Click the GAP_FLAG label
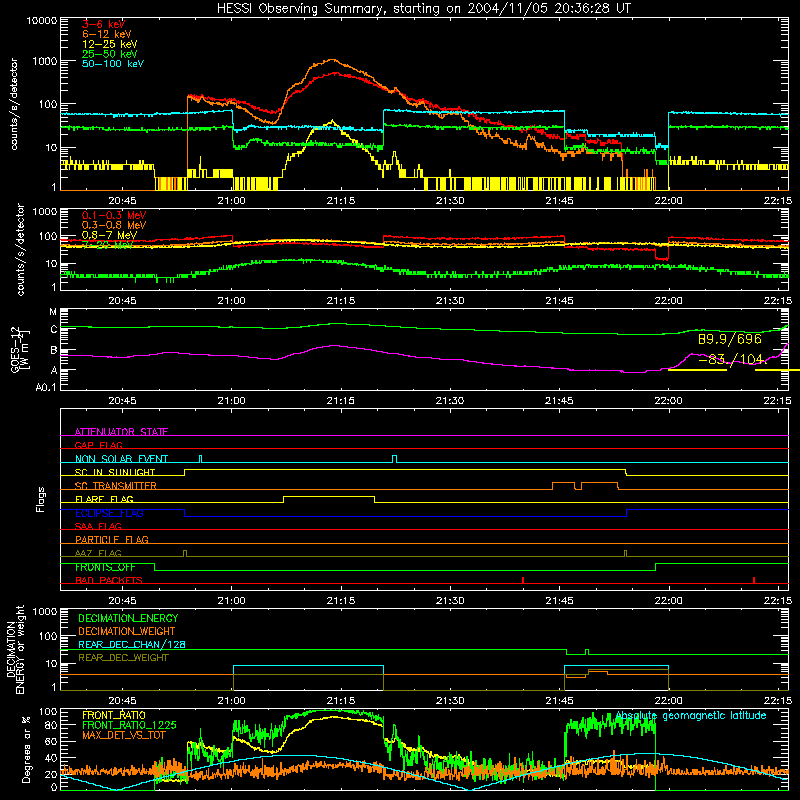Screen dimensions: 800x800 [98, 445]
